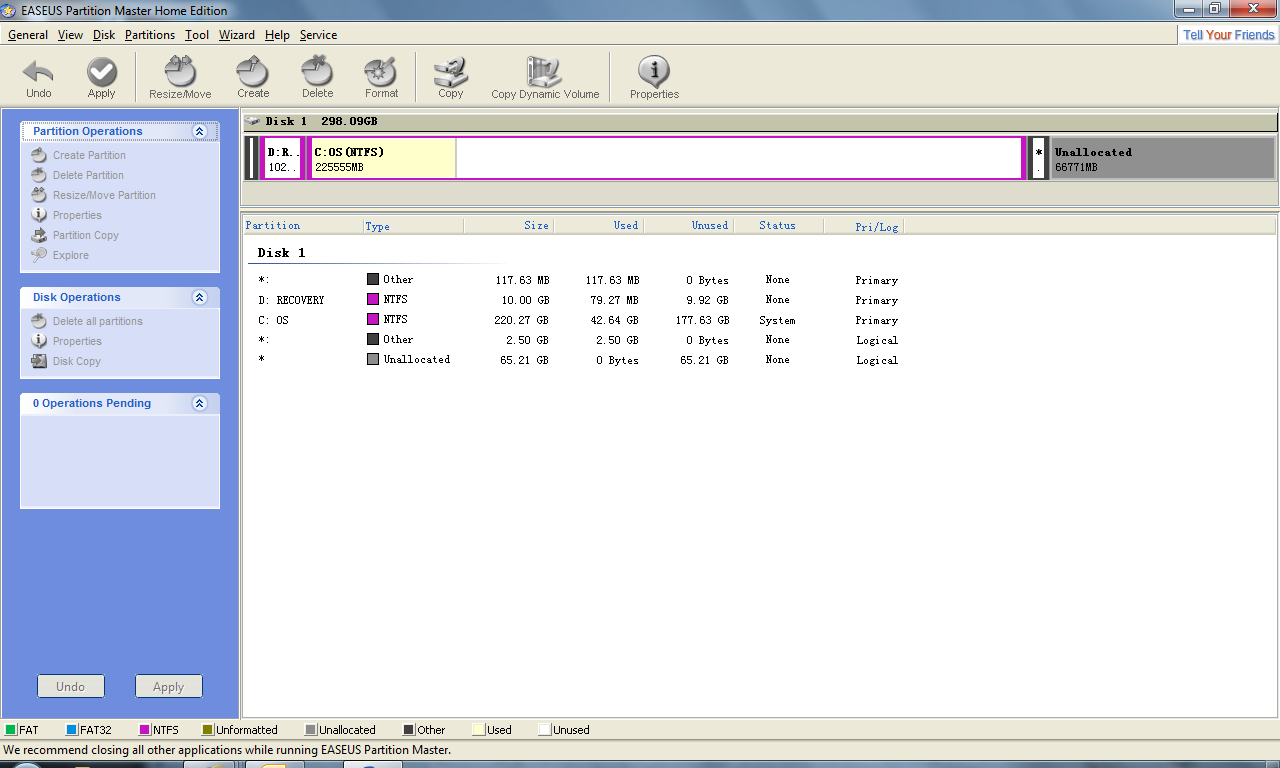Sort by the Unused column header

(688, 226)
